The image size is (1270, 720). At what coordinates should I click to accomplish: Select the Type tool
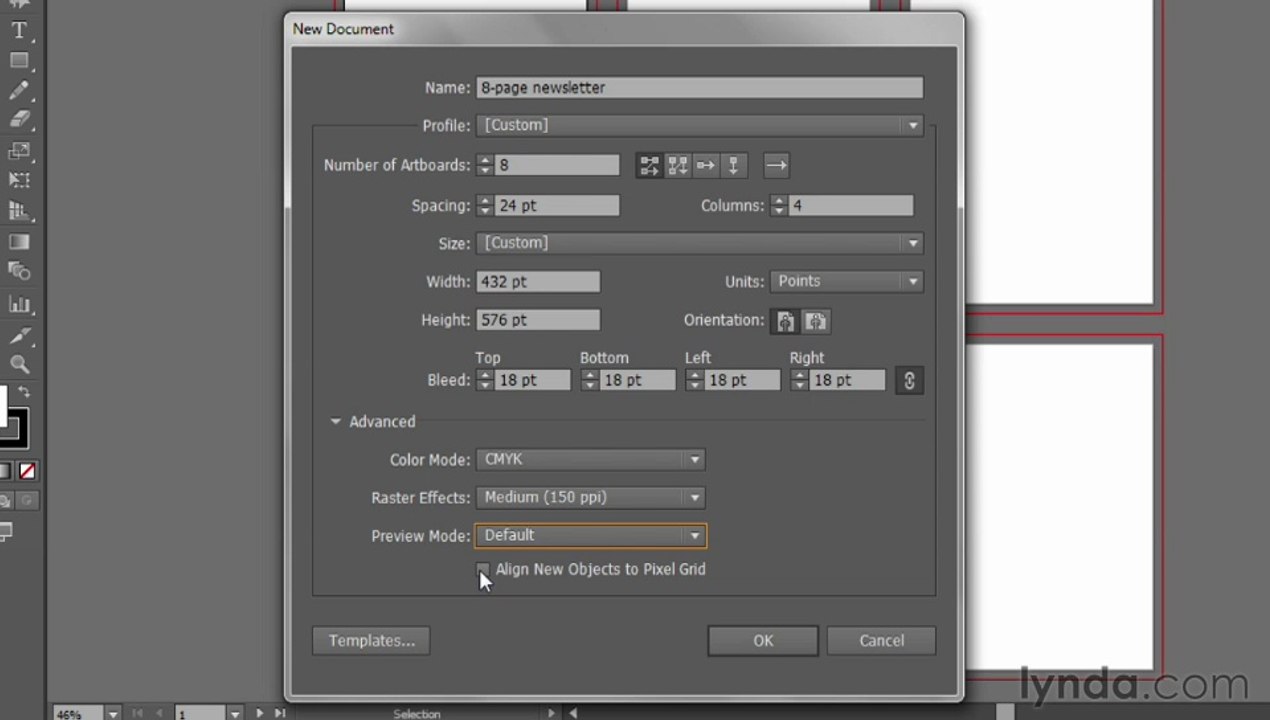click(x=18, y=31)
